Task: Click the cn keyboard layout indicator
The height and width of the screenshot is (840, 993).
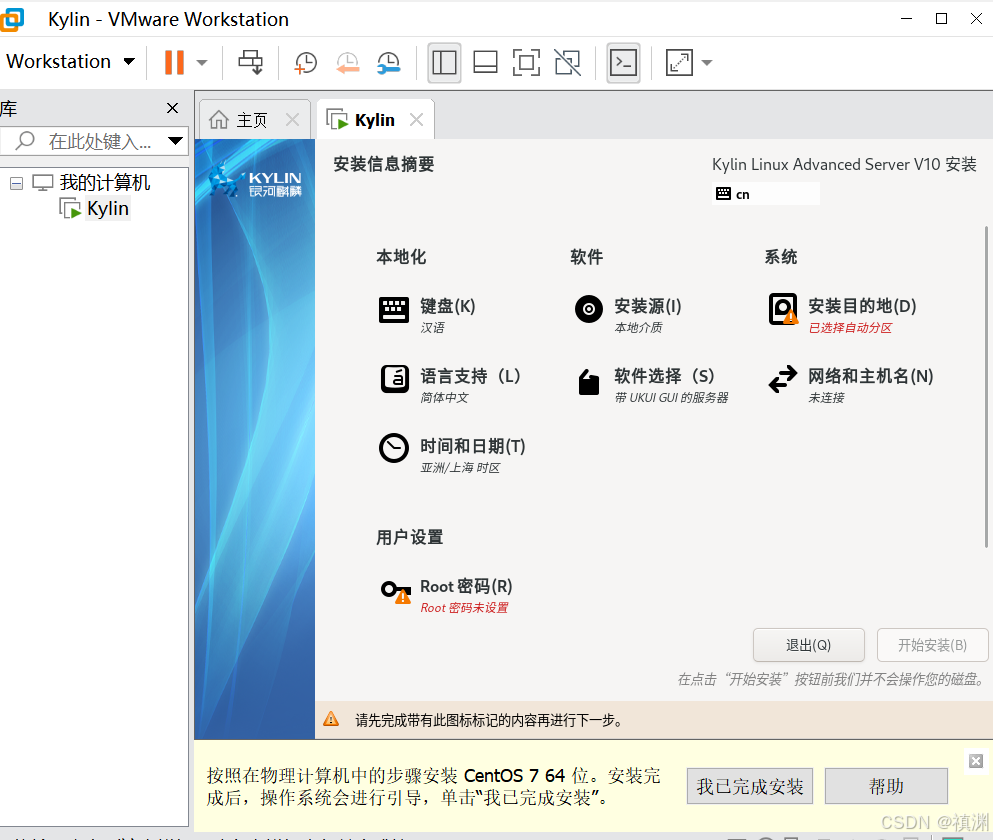Action: [765, 194]
